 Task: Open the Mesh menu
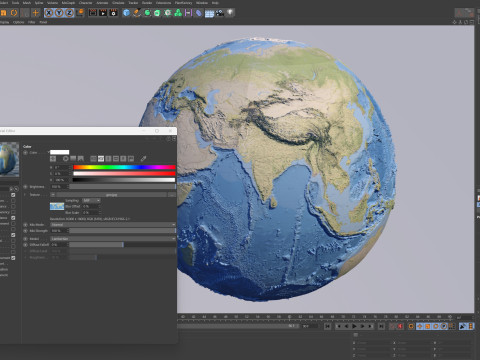tap(27, 3)
